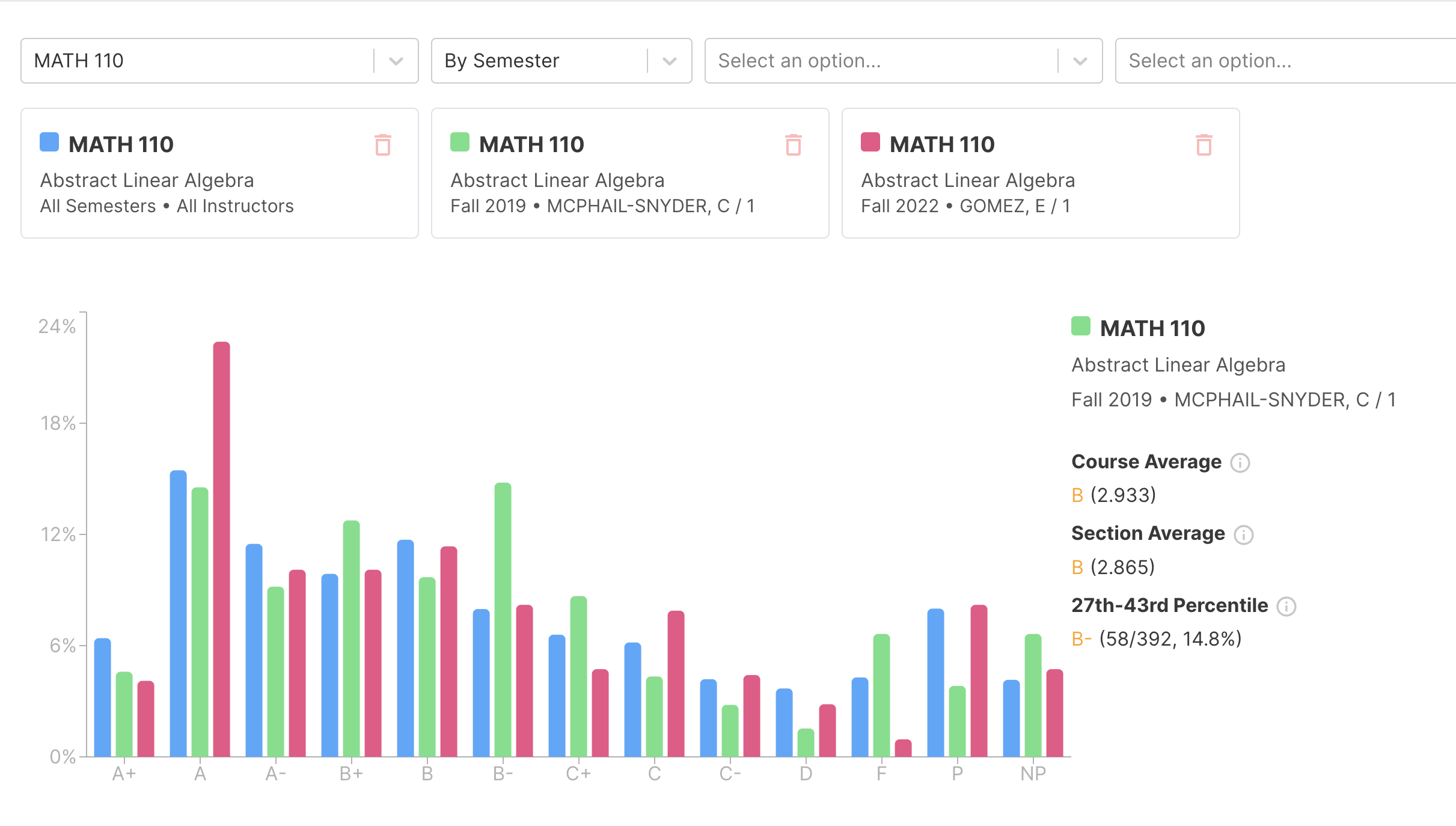Click 27th-43rd Percentile info icon
This screenshot has width=1456, height=826.
pyautogui.click(x=1286, y=606)
